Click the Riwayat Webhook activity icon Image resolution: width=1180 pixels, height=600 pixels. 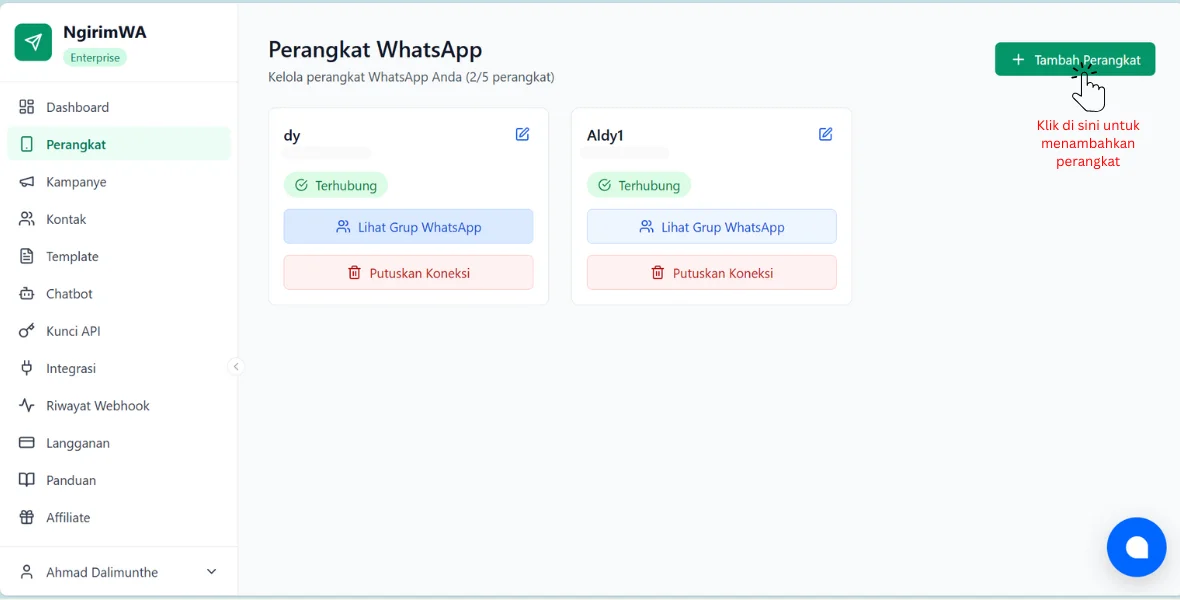(26, 405)
